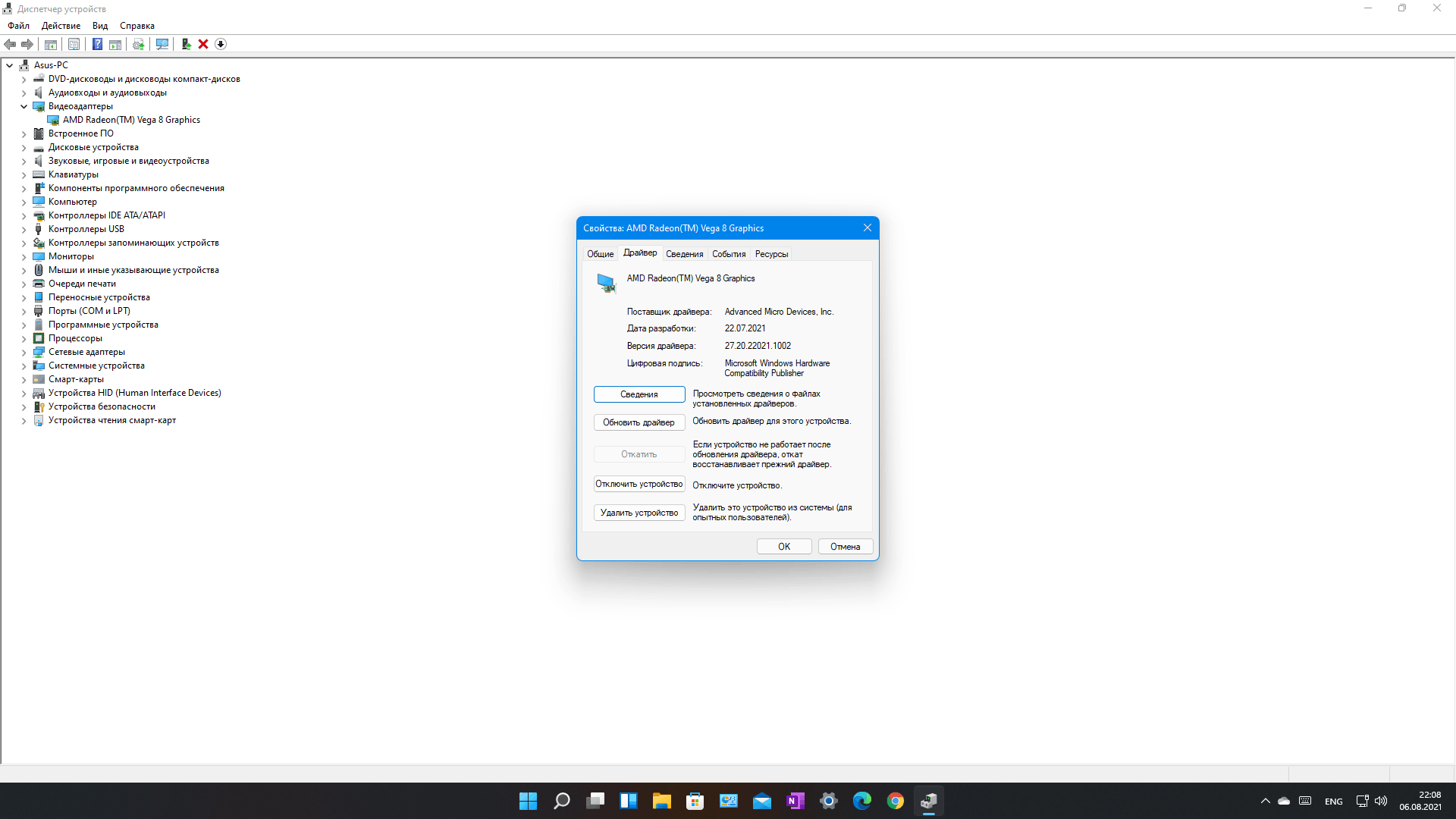Click Scan for hardware changes monitor icon

162,44
